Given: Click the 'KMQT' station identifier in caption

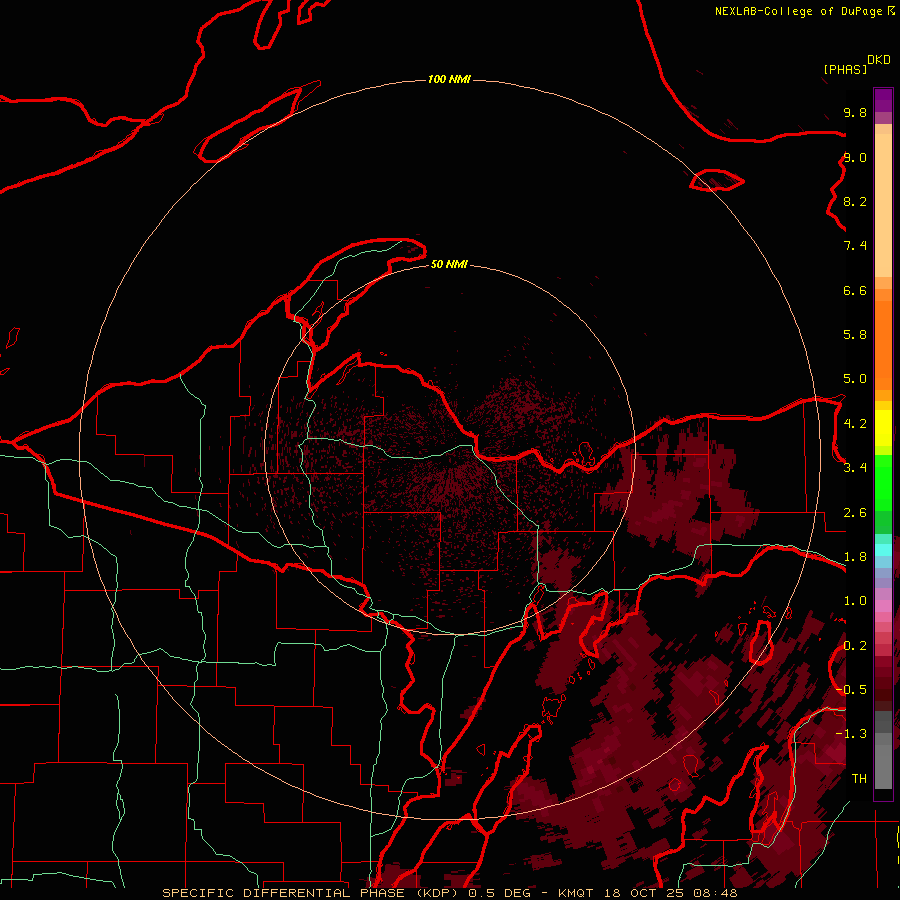Looking at the screenshot, I should click(575, 893).
